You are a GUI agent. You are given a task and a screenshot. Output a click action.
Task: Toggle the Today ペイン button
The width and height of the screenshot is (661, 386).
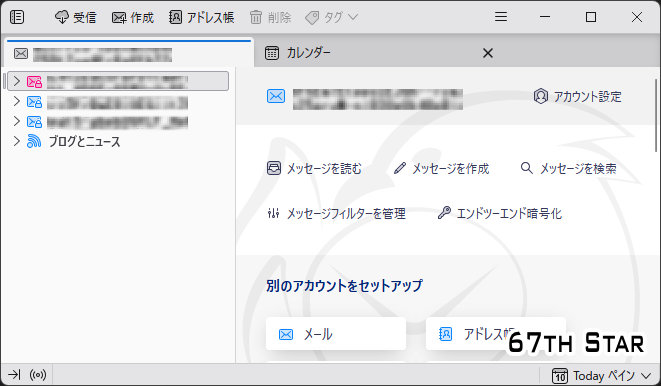[x=601, y=375]
